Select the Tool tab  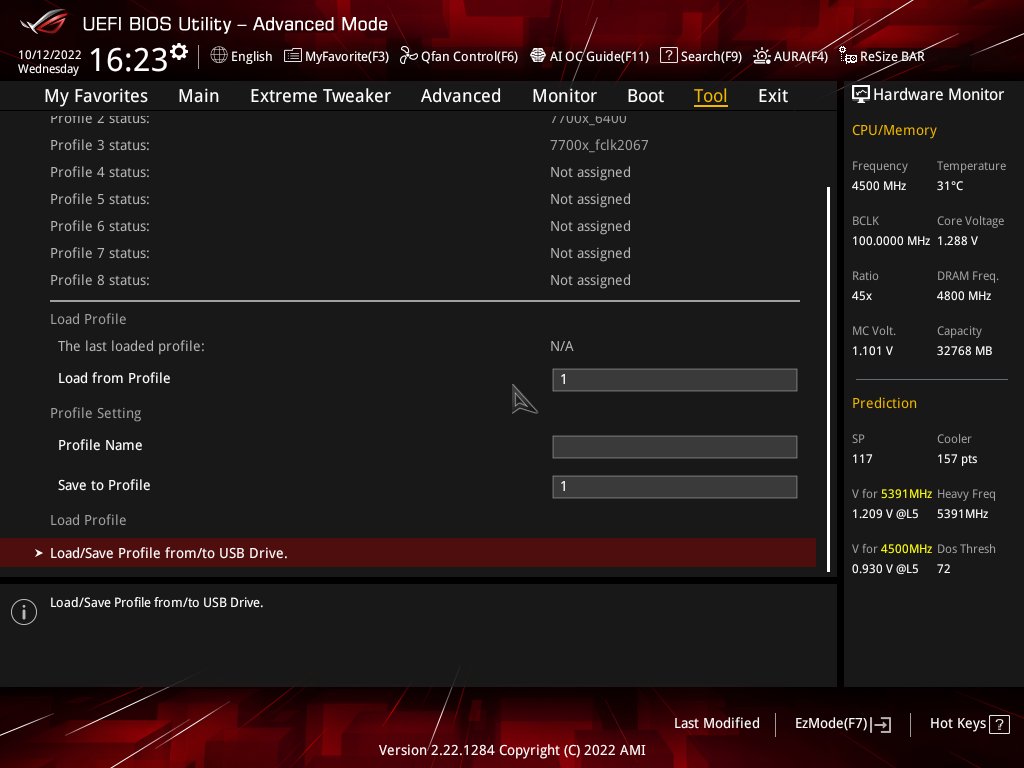[x=710, y=96]
